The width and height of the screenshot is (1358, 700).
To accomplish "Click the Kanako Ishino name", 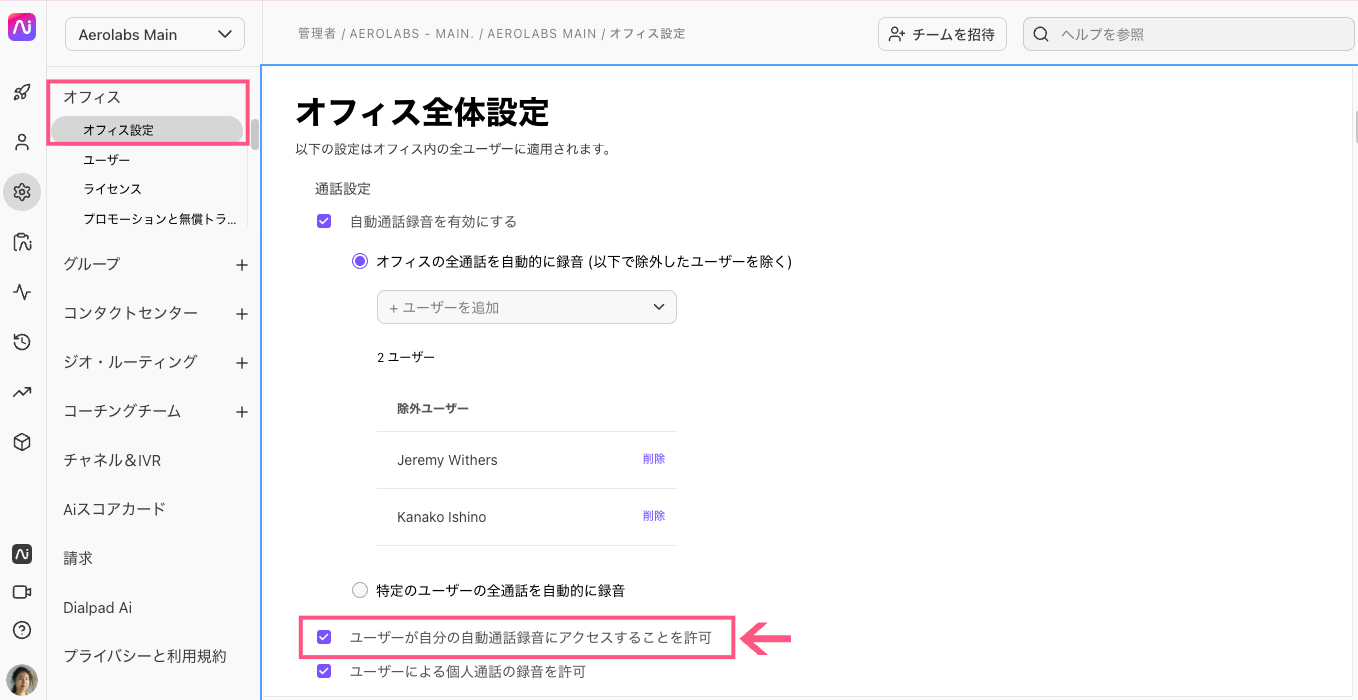I will [x=441, y=517].
